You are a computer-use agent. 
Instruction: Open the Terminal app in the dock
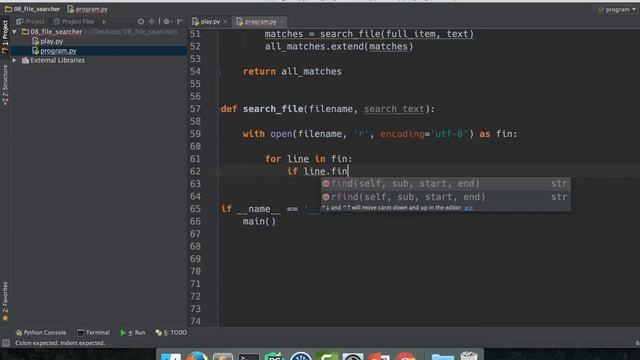[x=249, y=356]
